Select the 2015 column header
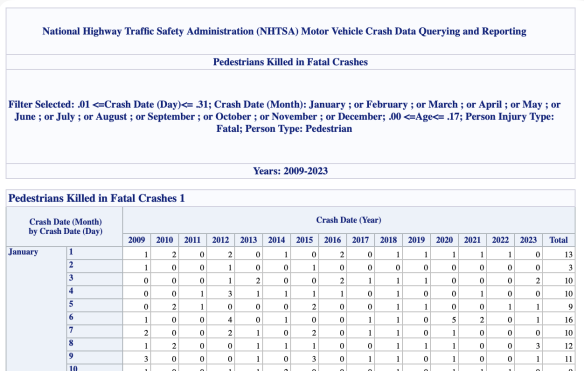The image size is (584, 371). [305, 240]
